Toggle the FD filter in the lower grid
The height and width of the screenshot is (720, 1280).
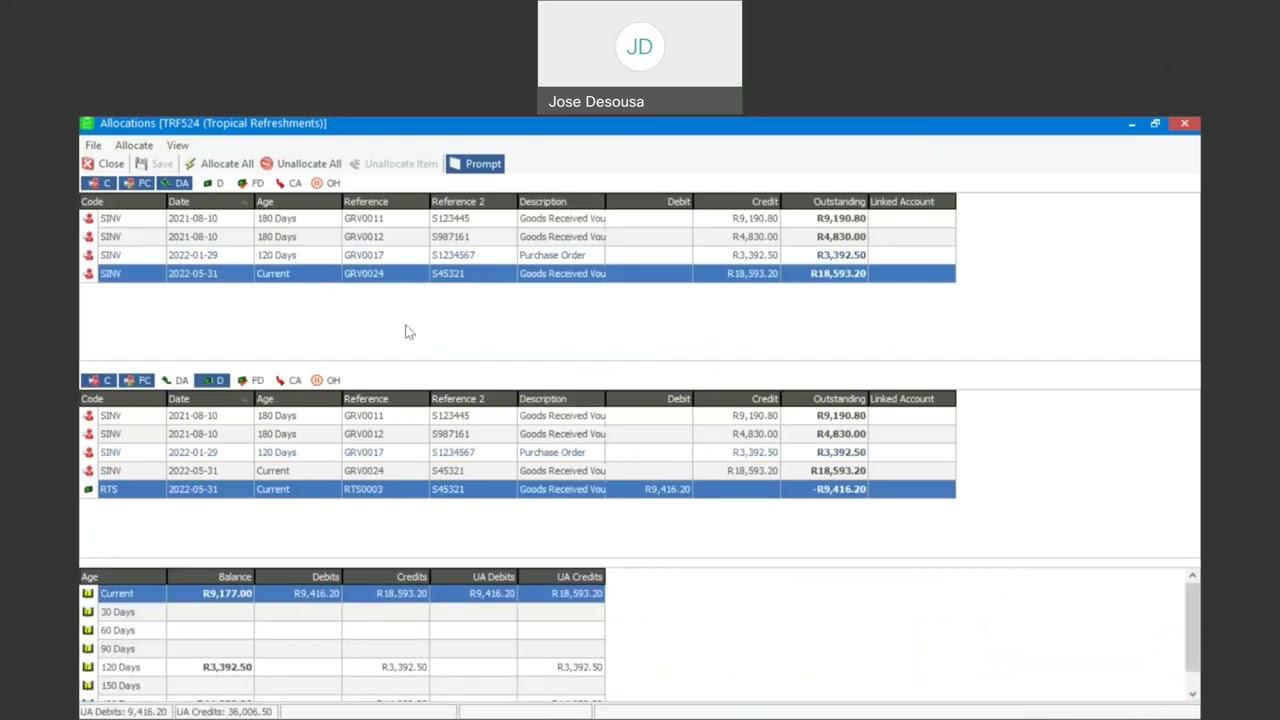coord(250,380)
